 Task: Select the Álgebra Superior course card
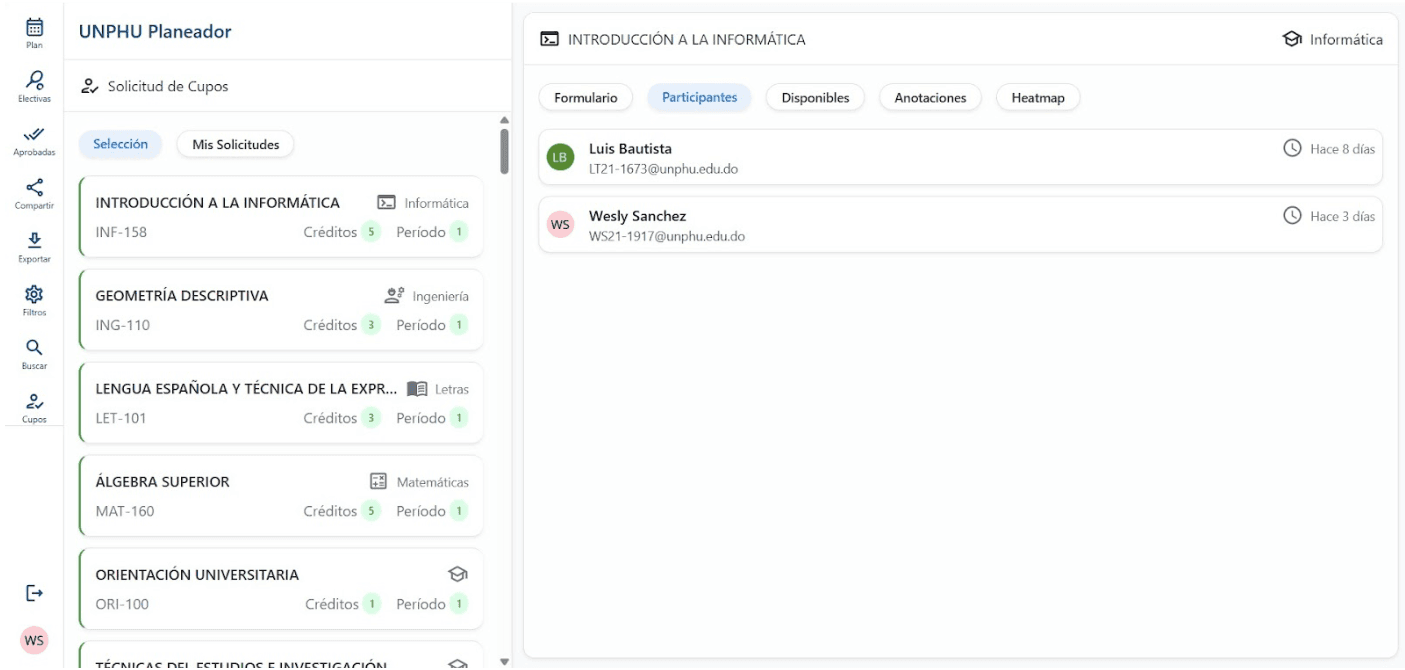[x=281, y=496]
